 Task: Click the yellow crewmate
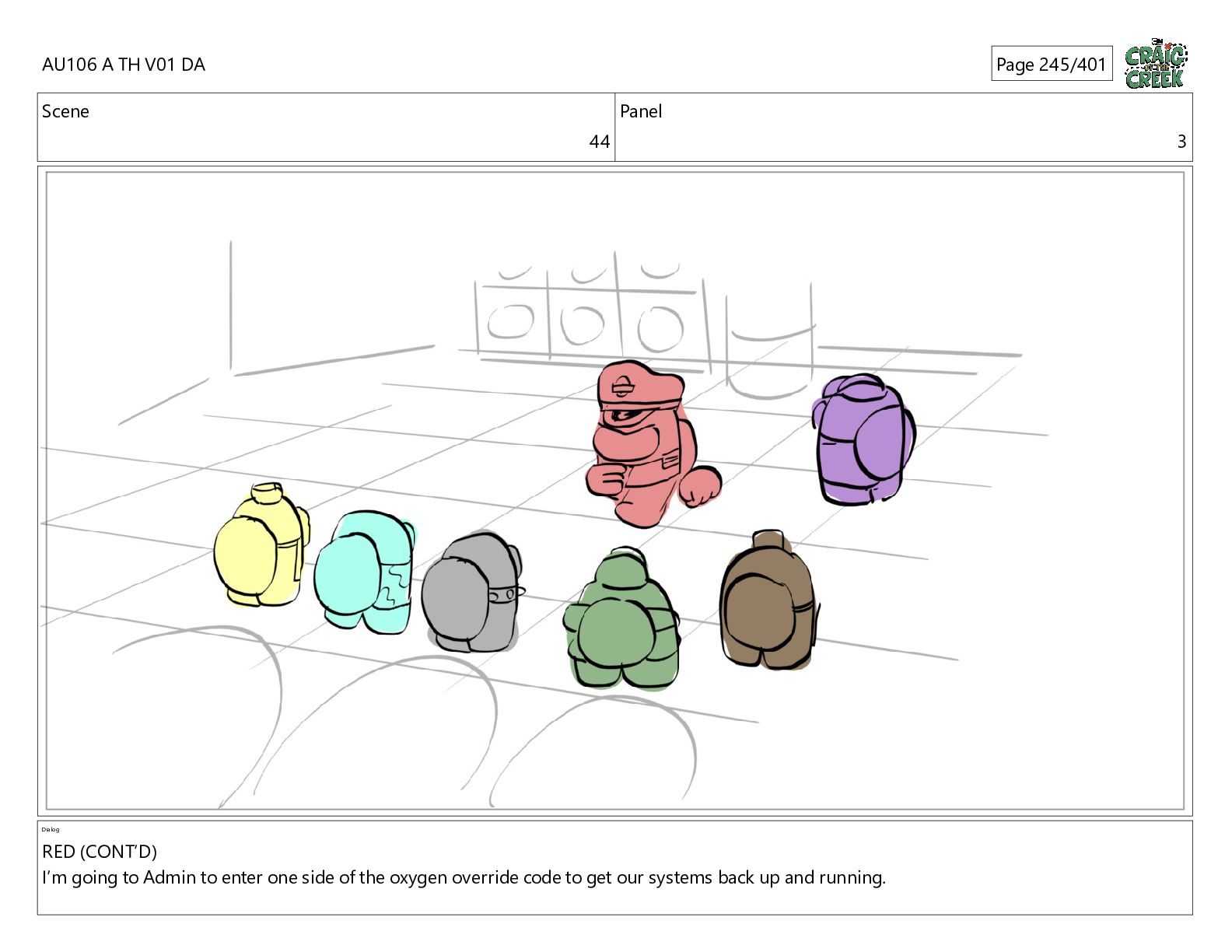[261, 544]
